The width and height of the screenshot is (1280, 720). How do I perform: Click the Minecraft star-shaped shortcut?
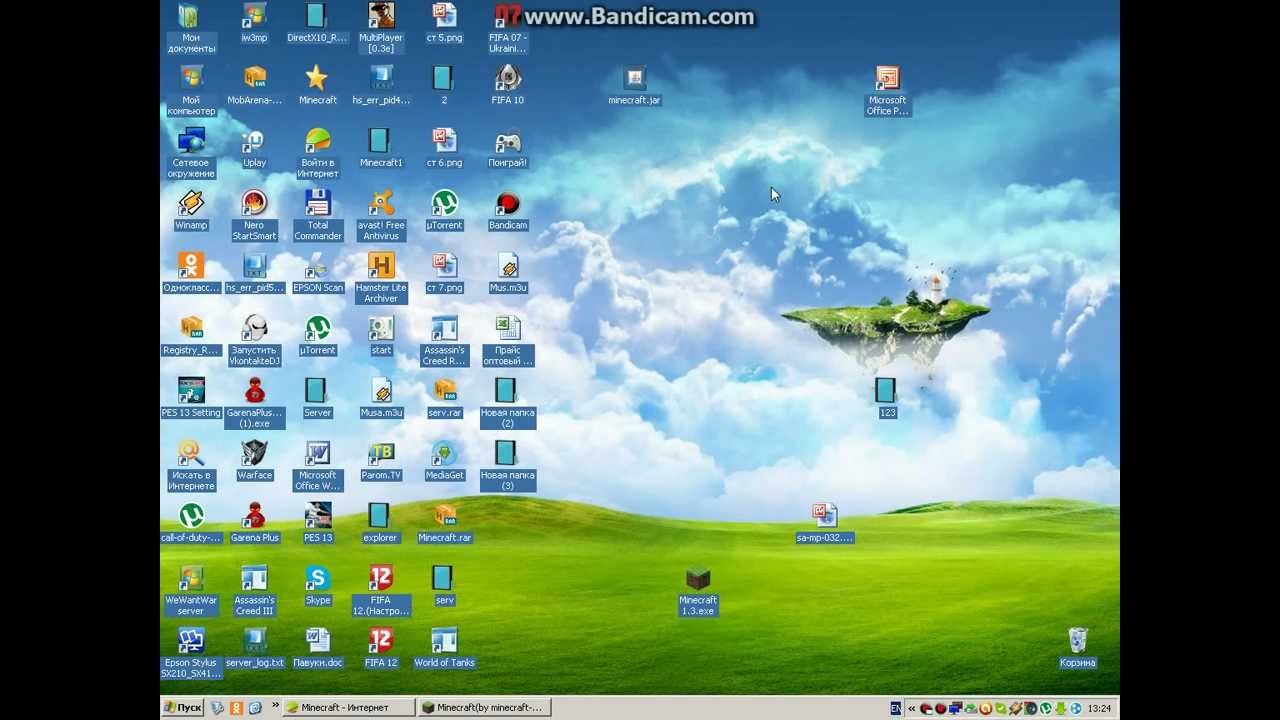(318, 78)
